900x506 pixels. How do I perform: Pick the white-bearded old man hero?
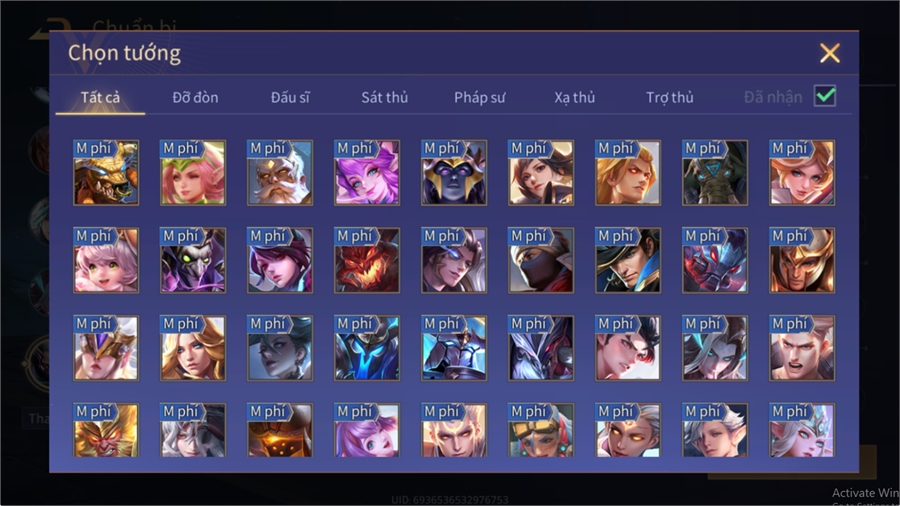click(x=280, y=173)
